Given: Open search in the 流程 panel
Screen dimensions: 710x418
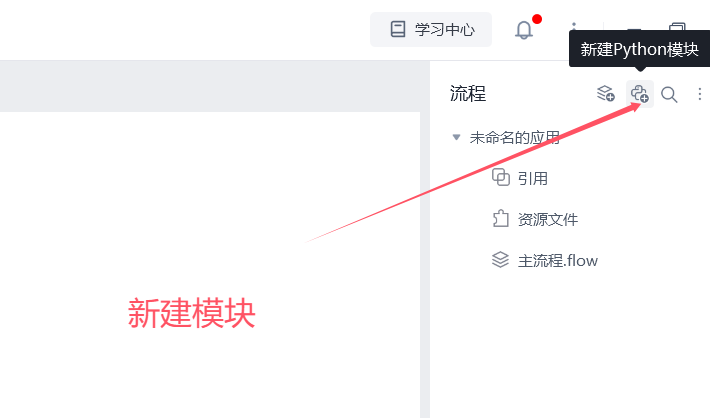Looking at the screenshot, I should tap(669, 95).
